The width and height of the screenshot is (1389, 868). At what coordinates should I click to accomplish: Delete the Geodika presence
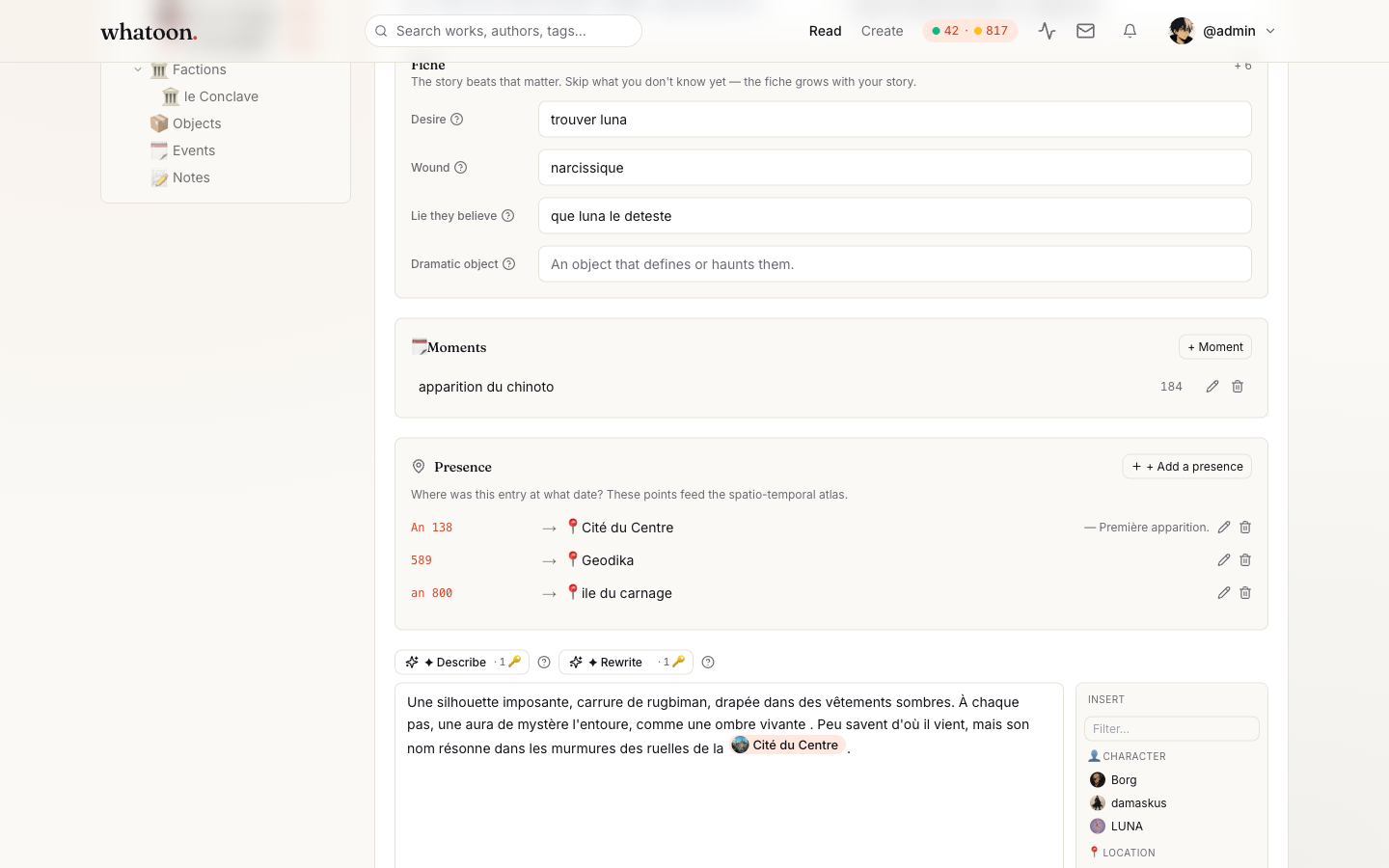(1245, 560)
